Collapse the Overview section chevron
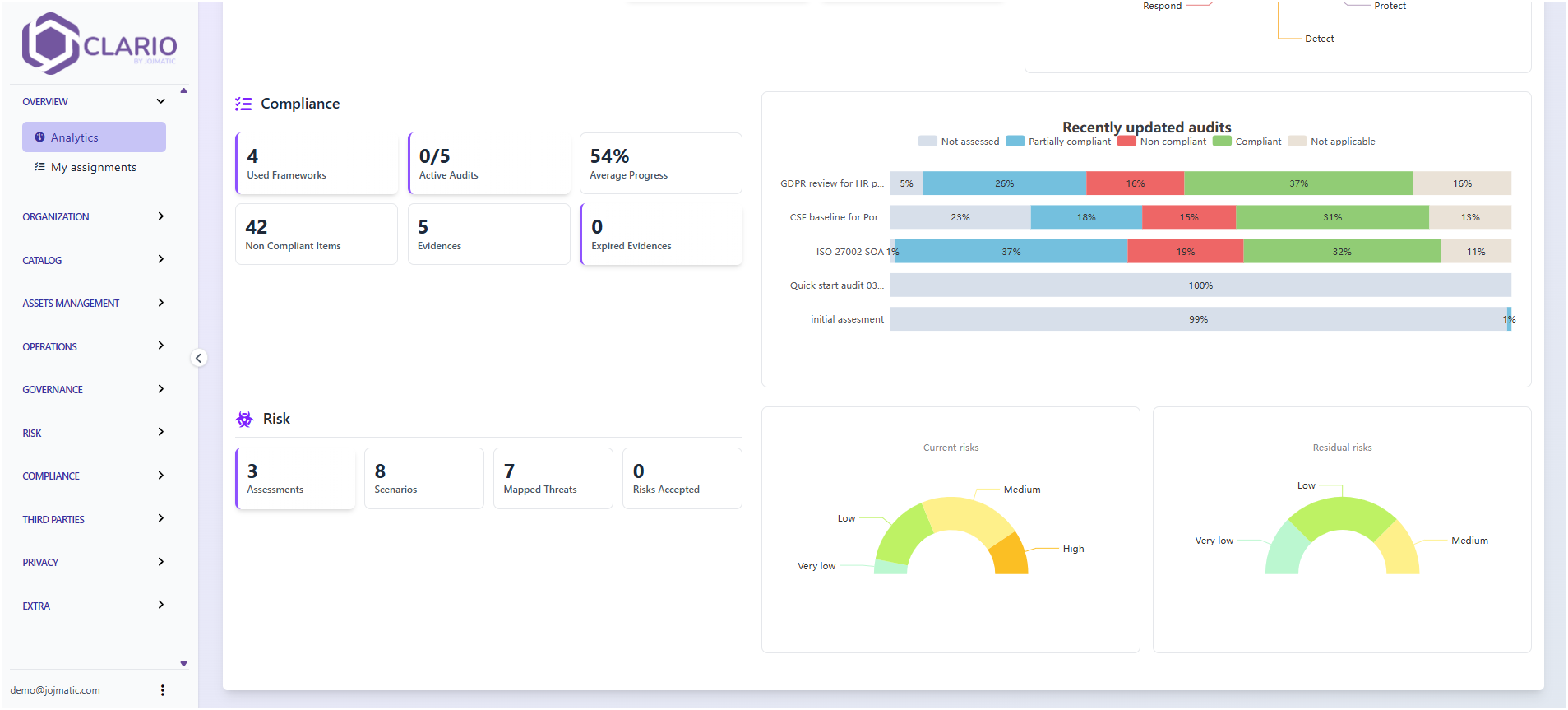Image resolution: width=1568 pixels, height=710 pixels. pyautogui.click(x=160, y=101)
